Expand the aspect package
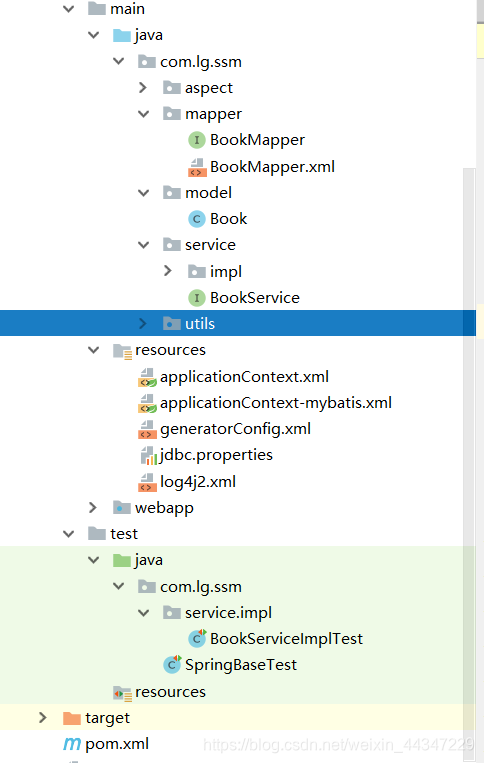This screenshot has height=763, width=484. click(143, 88)
